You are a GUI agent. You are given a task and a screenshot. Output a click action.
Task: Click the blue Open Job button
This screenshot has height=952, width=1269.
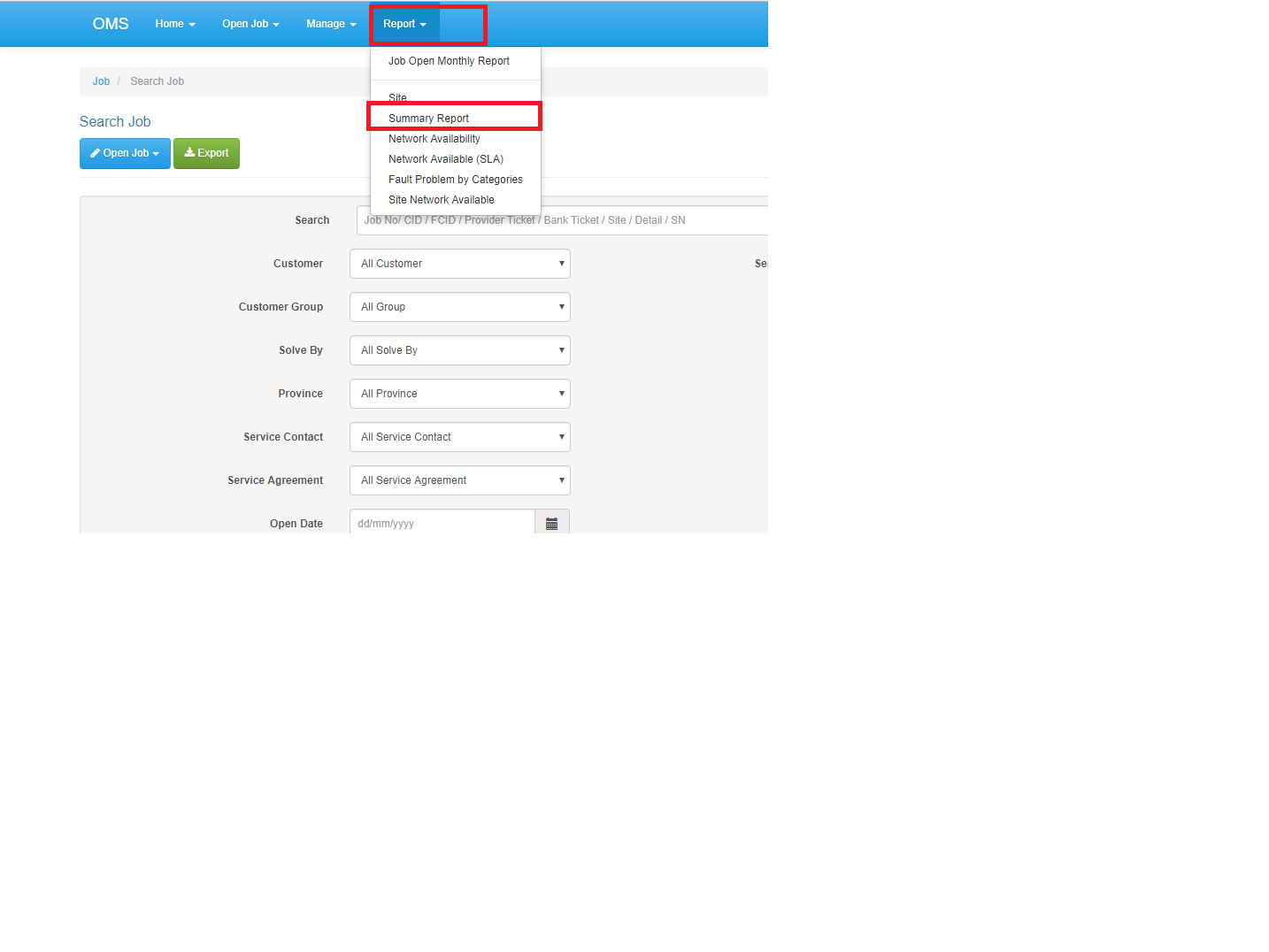coord(125,153)
